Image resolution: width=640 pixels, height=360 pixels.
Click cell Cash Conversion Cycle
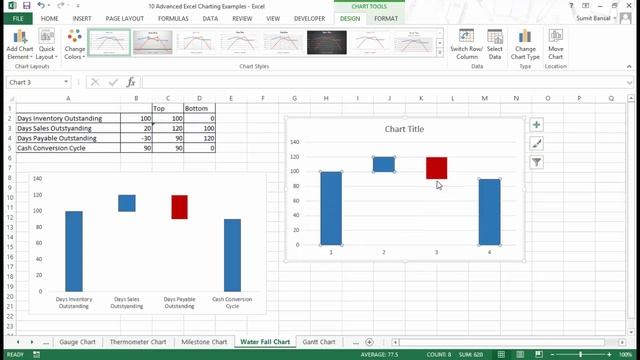coord(68,148)
